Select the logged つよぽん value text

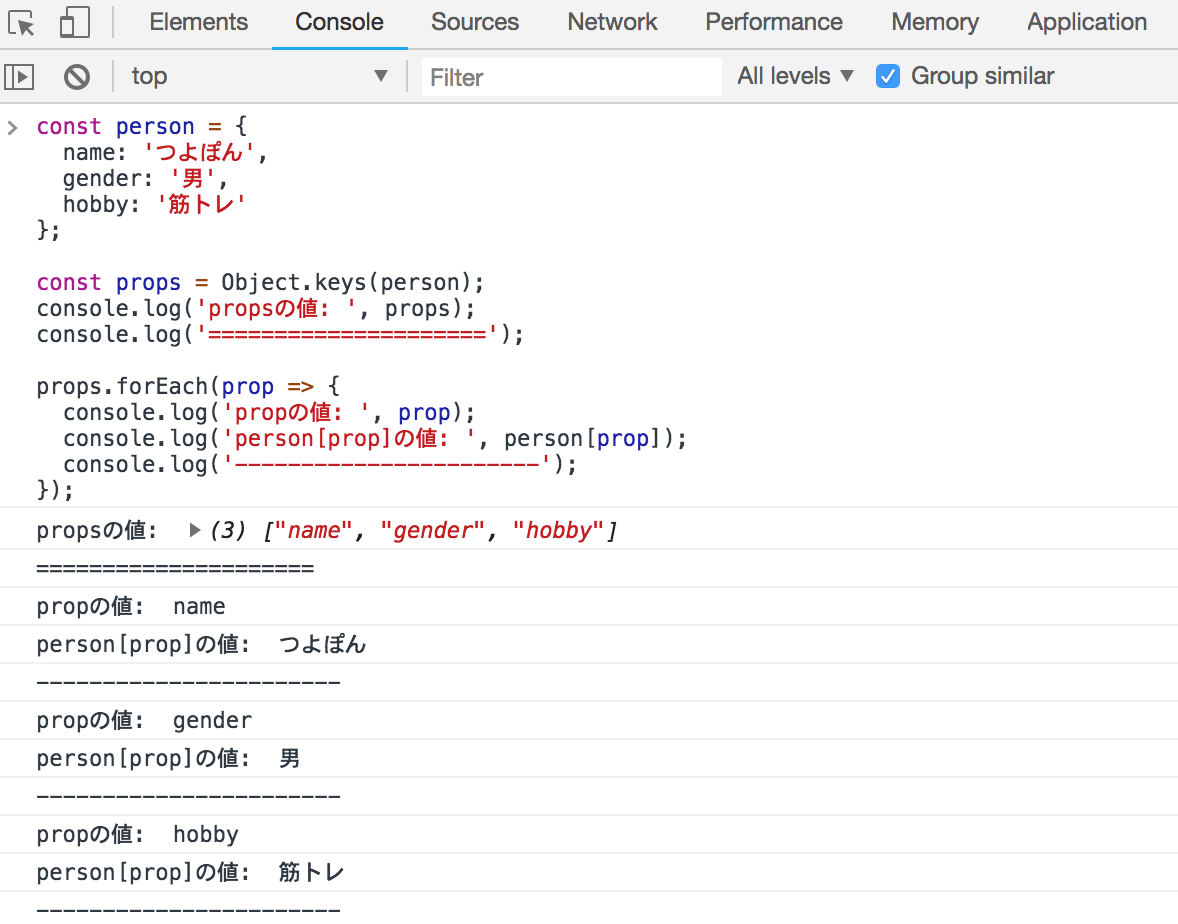(x=321, y=643)
